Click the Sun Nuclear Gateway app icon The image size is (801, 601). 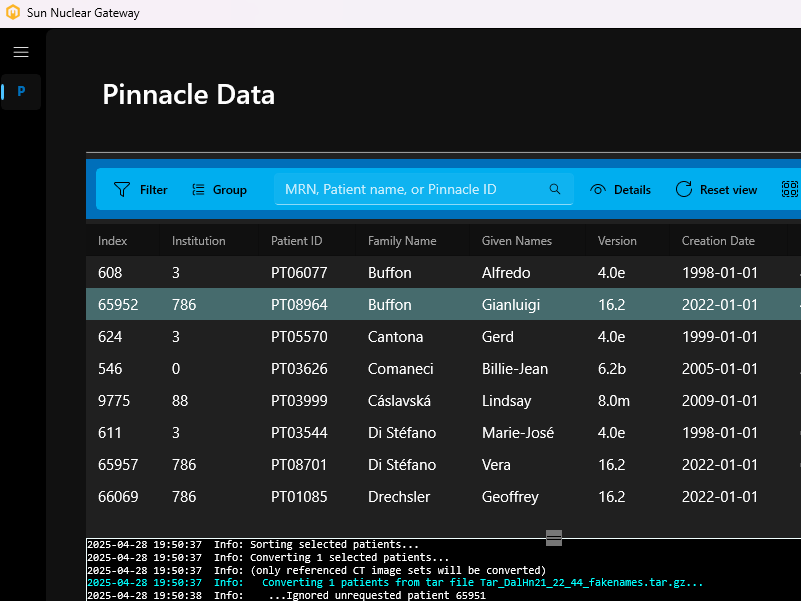(13, 12)
